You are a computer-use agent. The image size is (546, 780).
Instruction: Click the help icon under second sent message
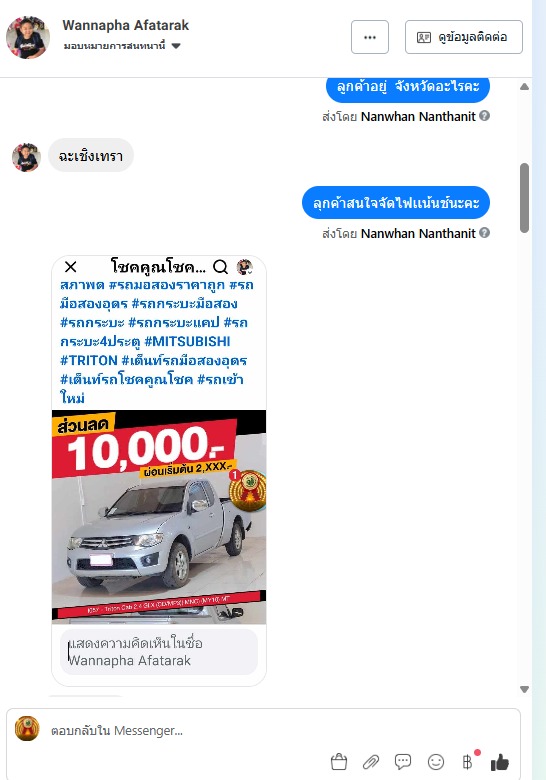click(485, 233)
